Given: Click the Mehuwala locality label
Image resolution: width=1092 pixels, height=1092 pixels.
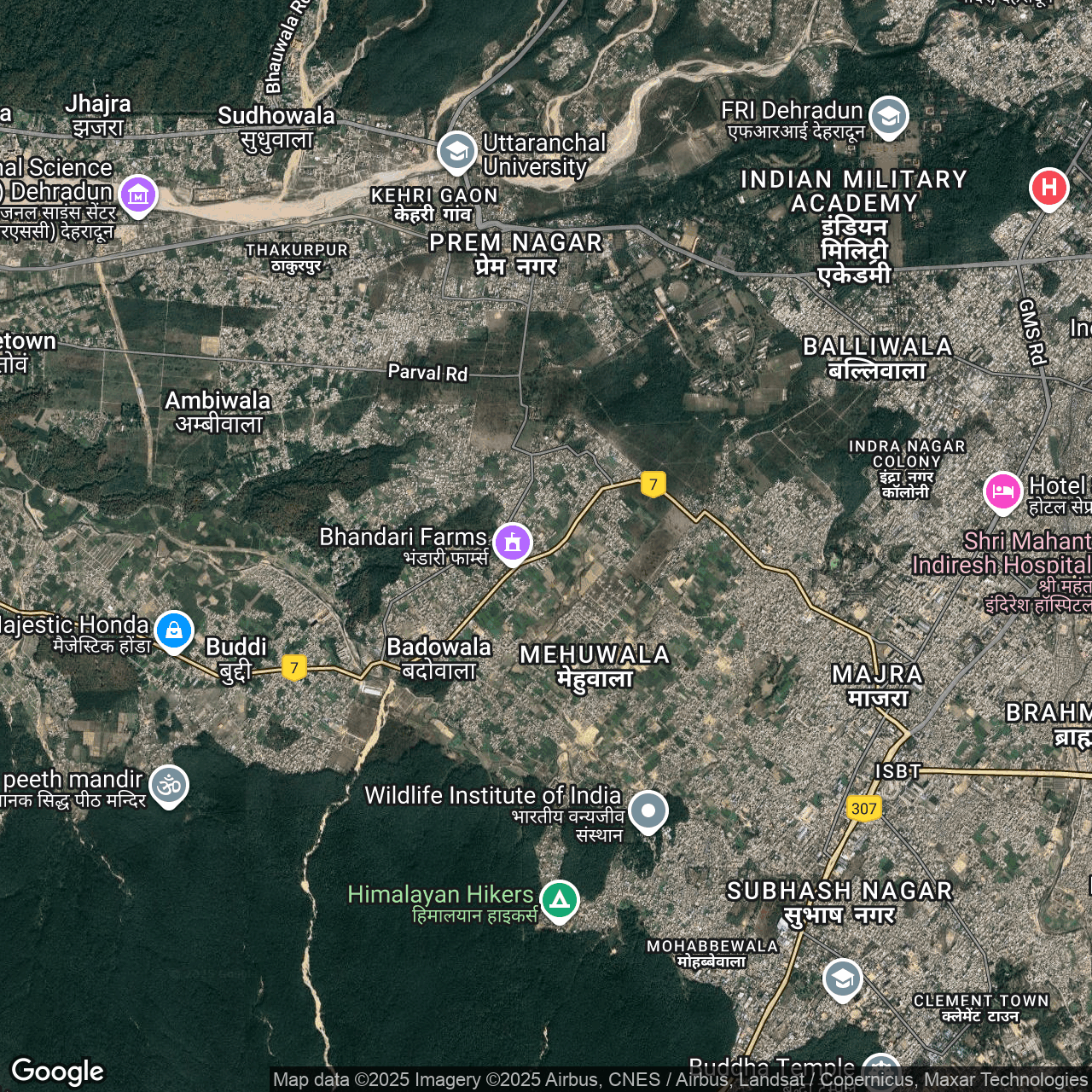Looking at the screenshot, I should click(x=595, y=666).
